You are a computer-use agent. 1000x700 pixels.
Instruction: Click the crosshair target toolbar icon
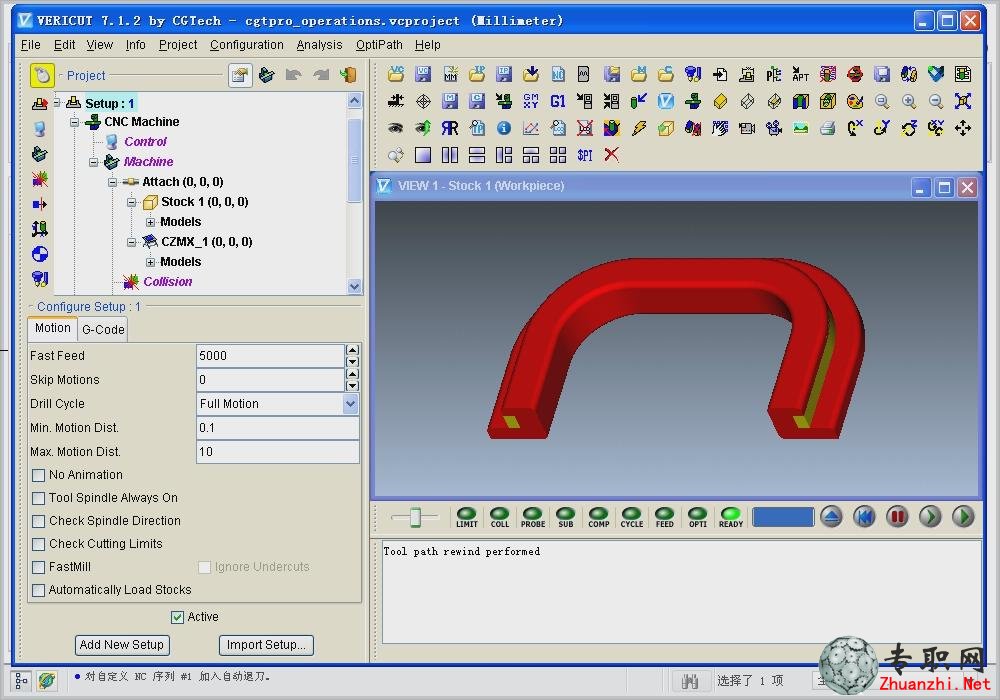point(423,101)
